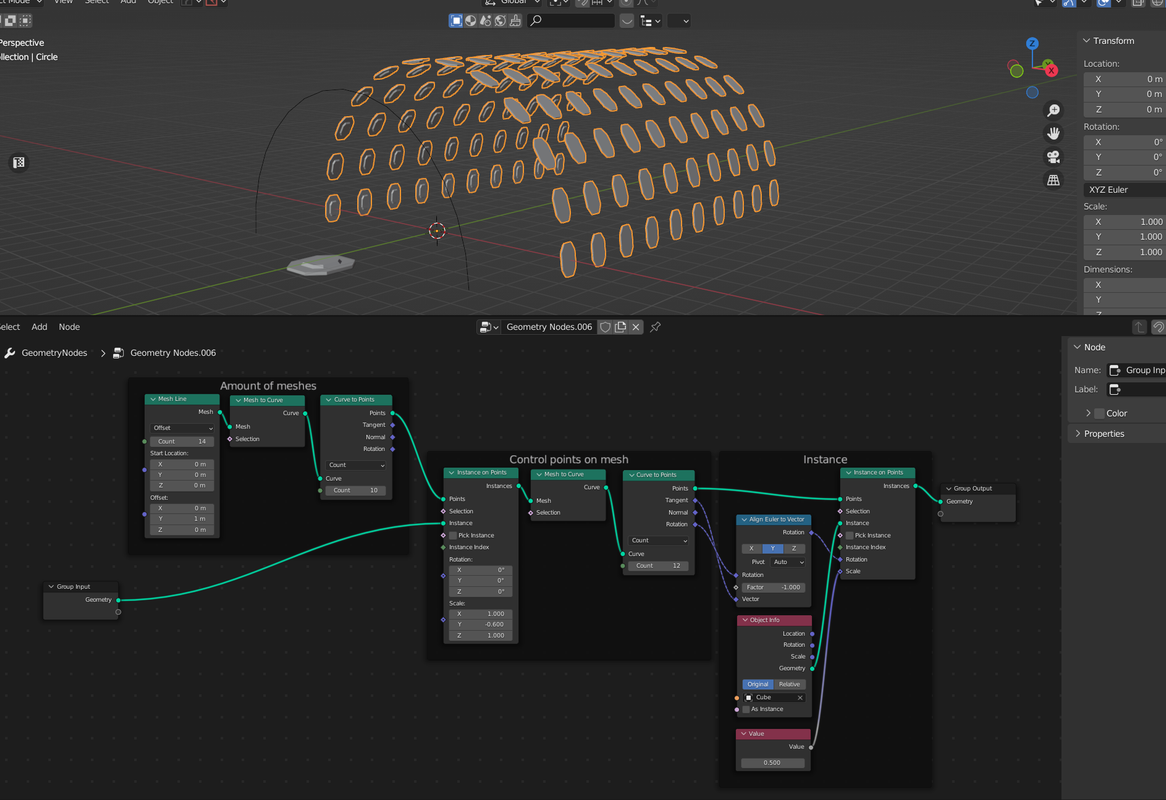
Task: Click the modifier wrench icon in breadcrumb
Action: (10, 353)
